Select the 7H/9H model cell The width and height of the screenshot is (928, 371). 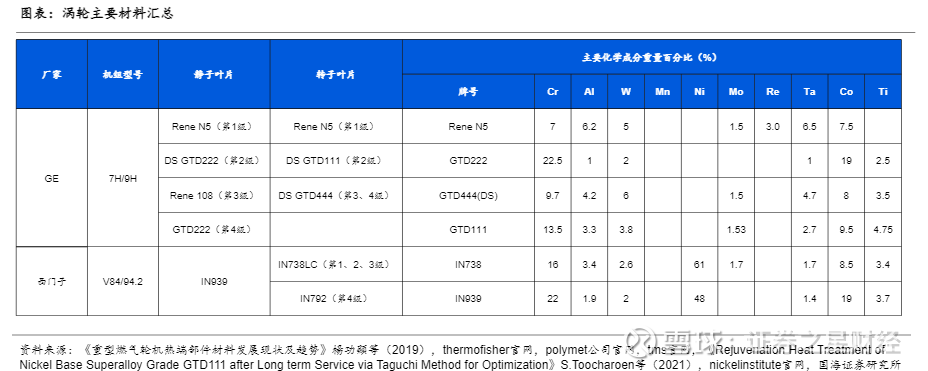pyautogui.click(x=123, y=178)
